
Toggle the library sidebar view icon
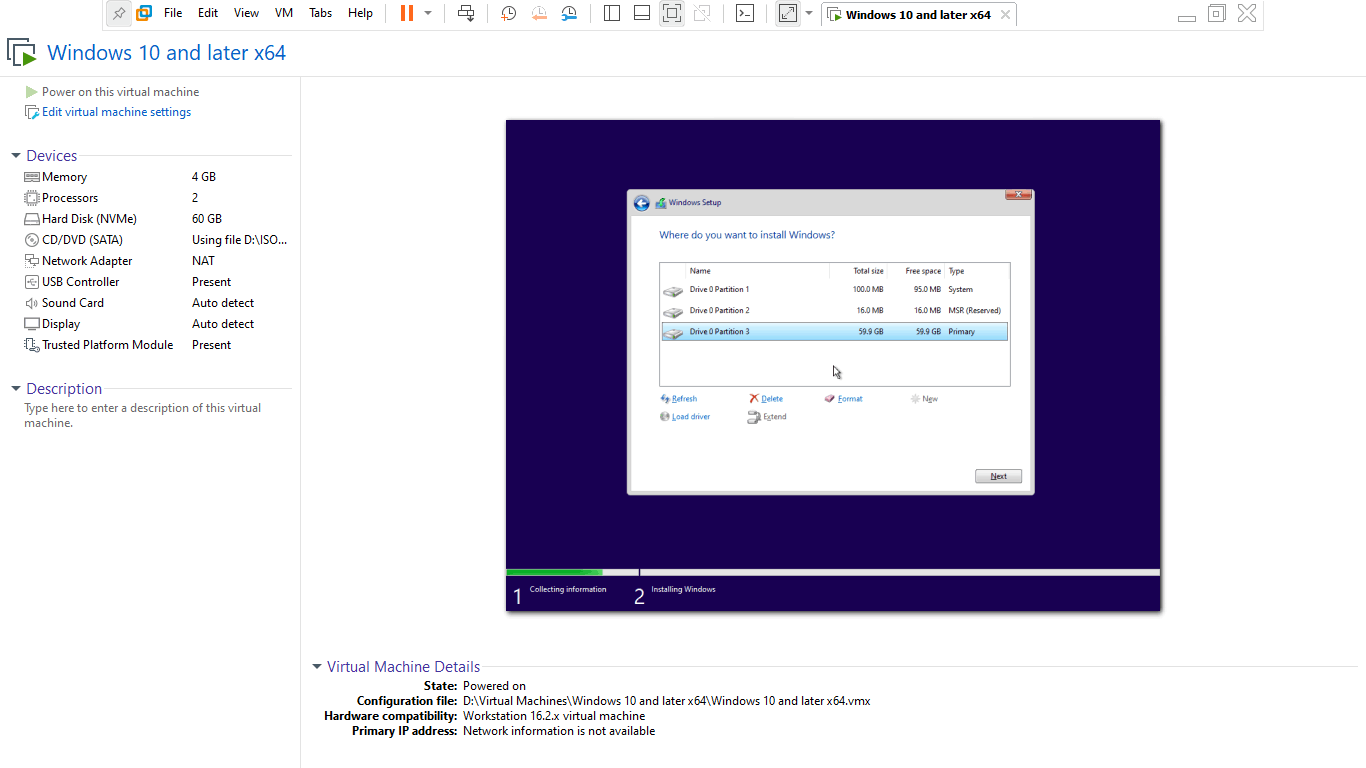point(613,14)
